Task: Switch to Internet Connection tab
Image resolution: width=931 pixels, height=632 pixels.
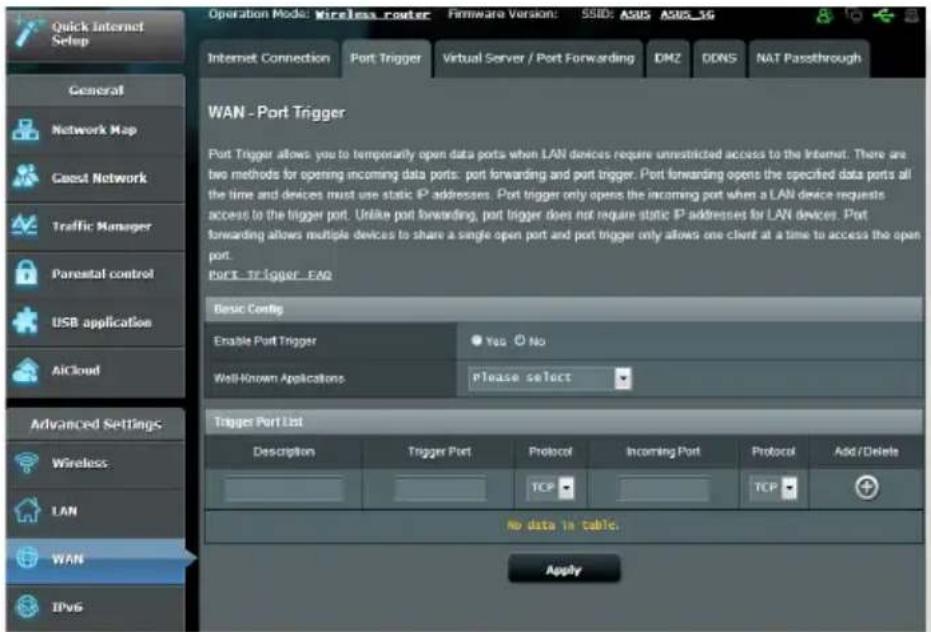Action: click(268, 59)
